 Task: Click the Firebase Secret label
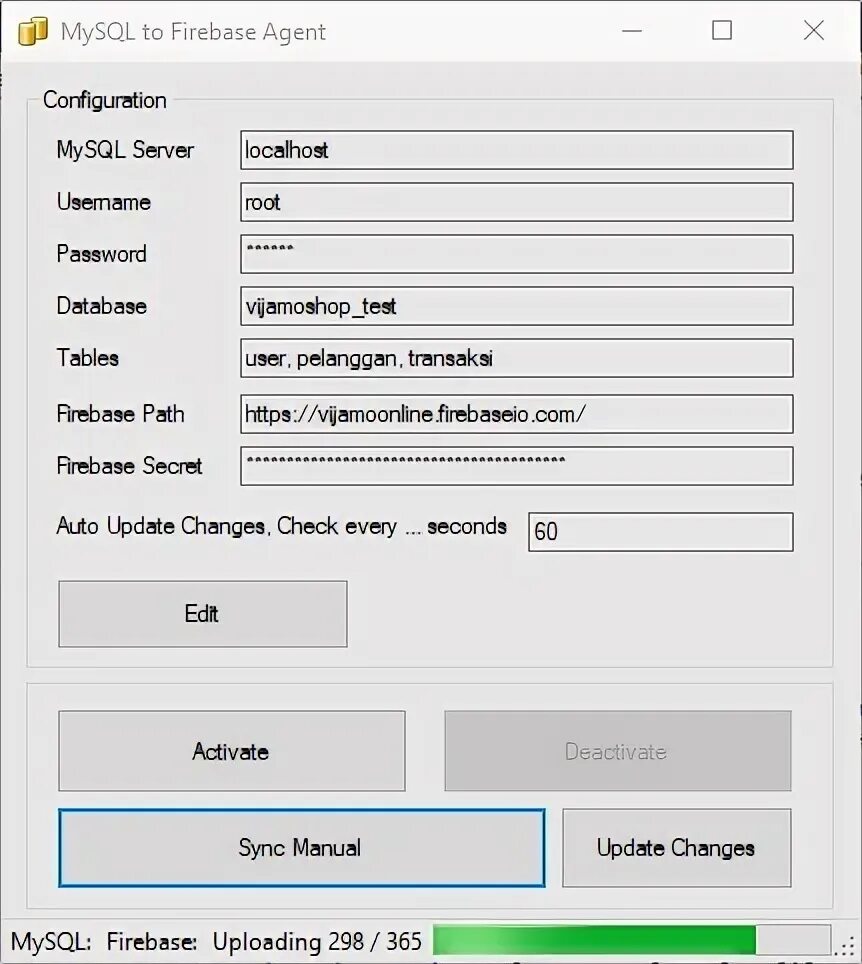coord(129,466)
